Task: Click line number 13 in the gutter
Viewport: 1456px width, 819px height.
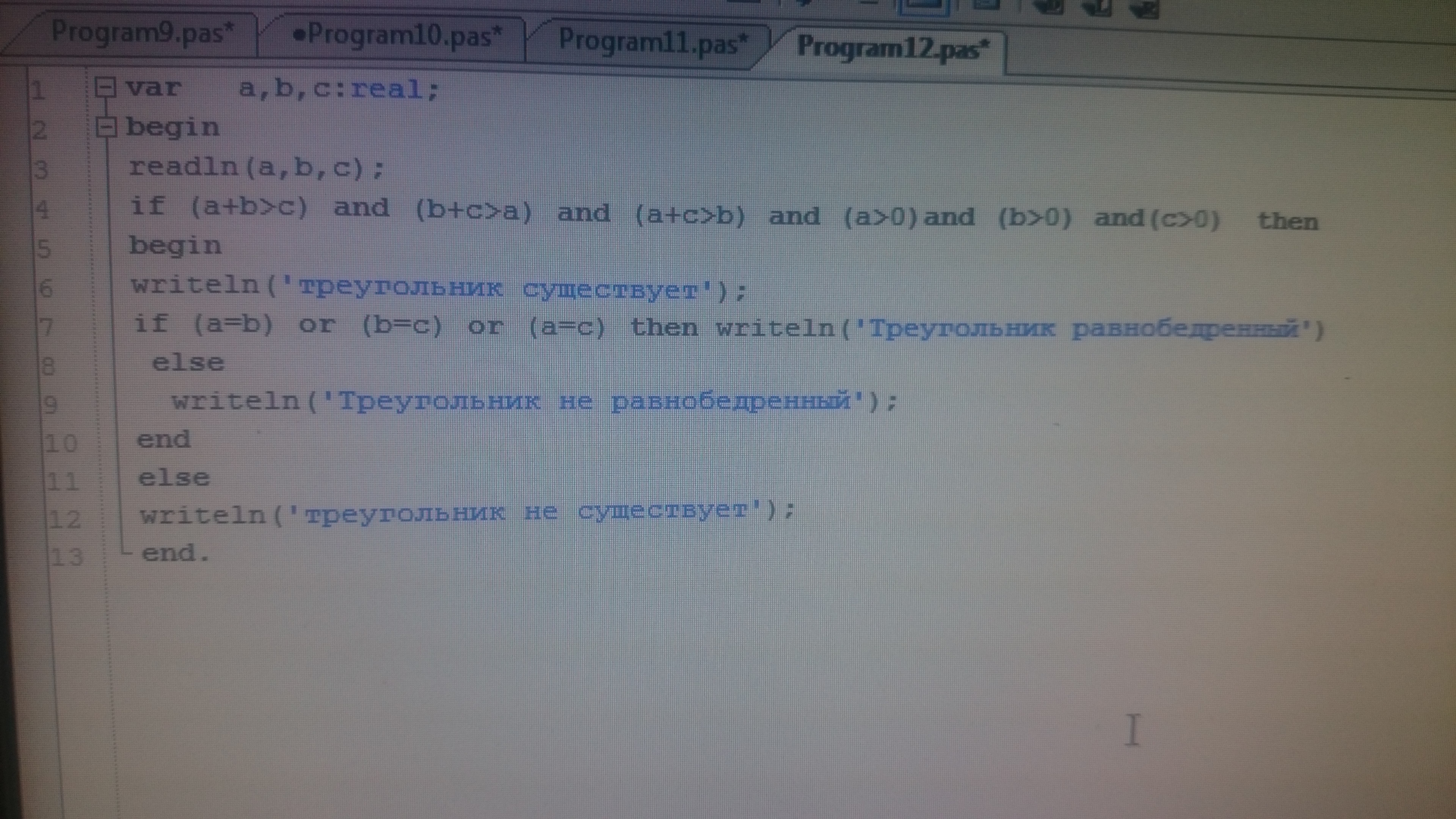Action: click(67, 557)
